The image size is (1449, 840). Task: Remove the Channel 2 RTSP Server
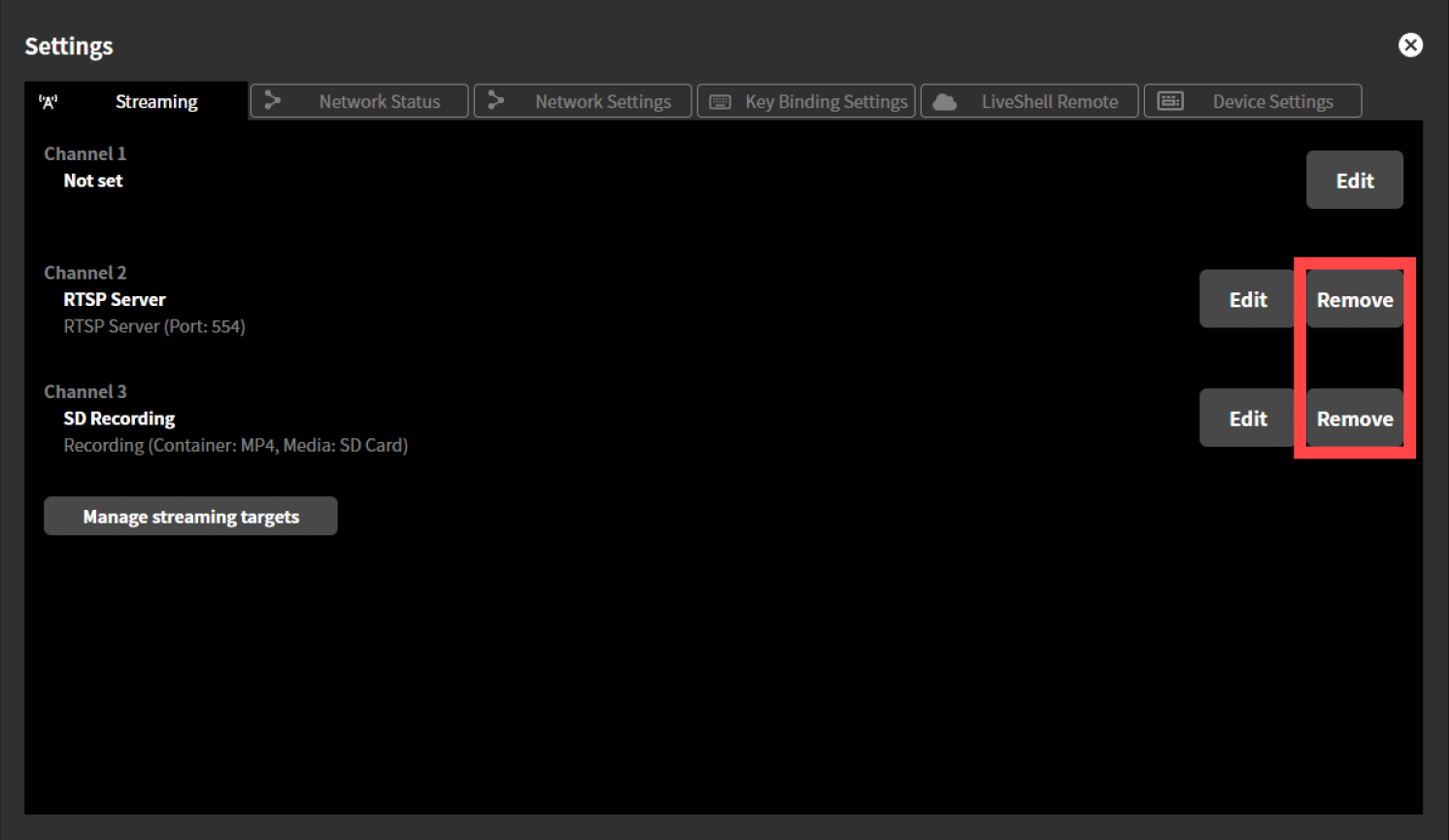pos(1354,298)
